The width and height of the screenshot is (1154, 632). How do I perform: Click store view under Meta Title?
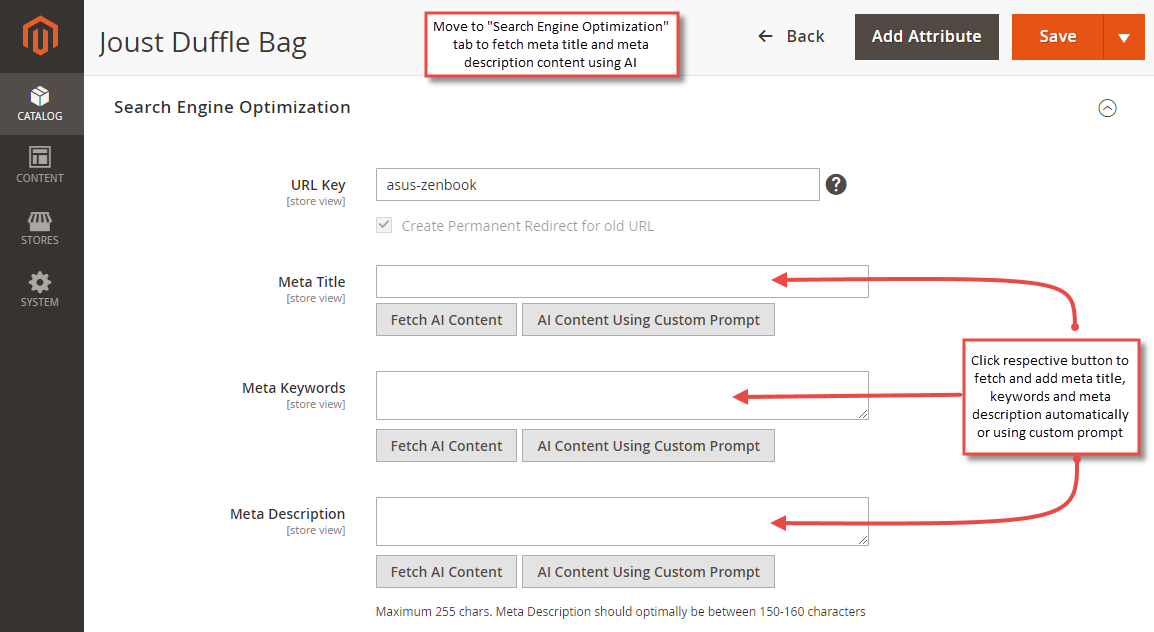[x=316, y=297]
